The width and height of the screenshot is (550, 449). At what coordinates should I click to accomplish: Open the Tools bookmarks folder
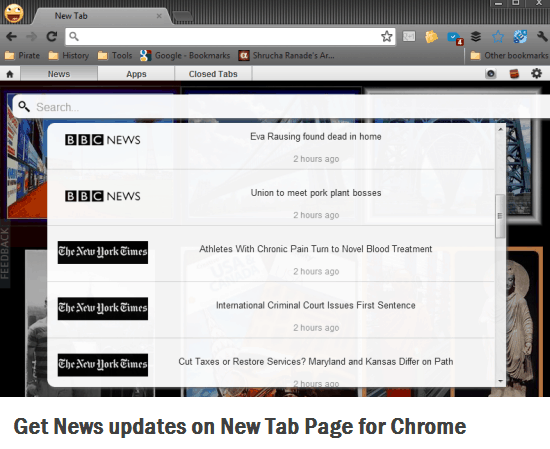[x=115, y=55]
